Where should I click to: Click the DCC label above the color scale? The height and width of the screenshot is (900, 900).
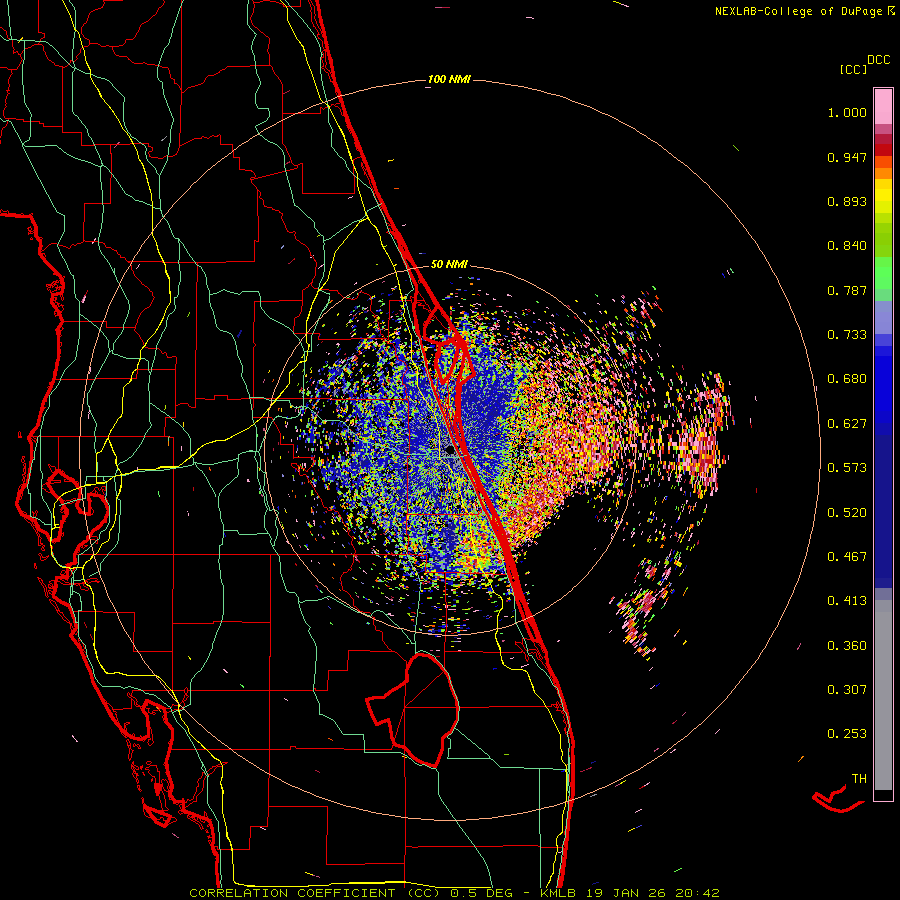pos(878,60)
